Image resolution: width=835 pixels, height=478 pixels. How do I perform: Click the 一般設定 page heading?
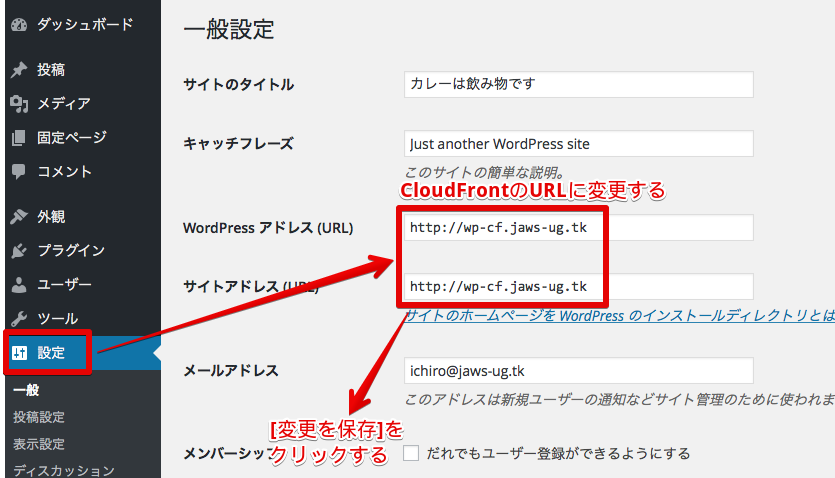[229, 29]
